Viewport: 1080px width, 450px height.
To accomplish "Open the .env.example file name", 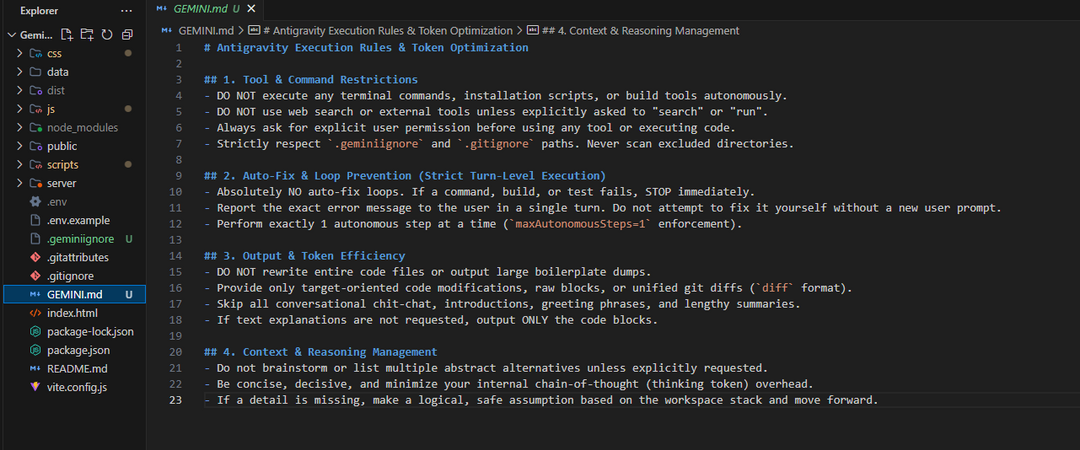I will click(79, 221).
